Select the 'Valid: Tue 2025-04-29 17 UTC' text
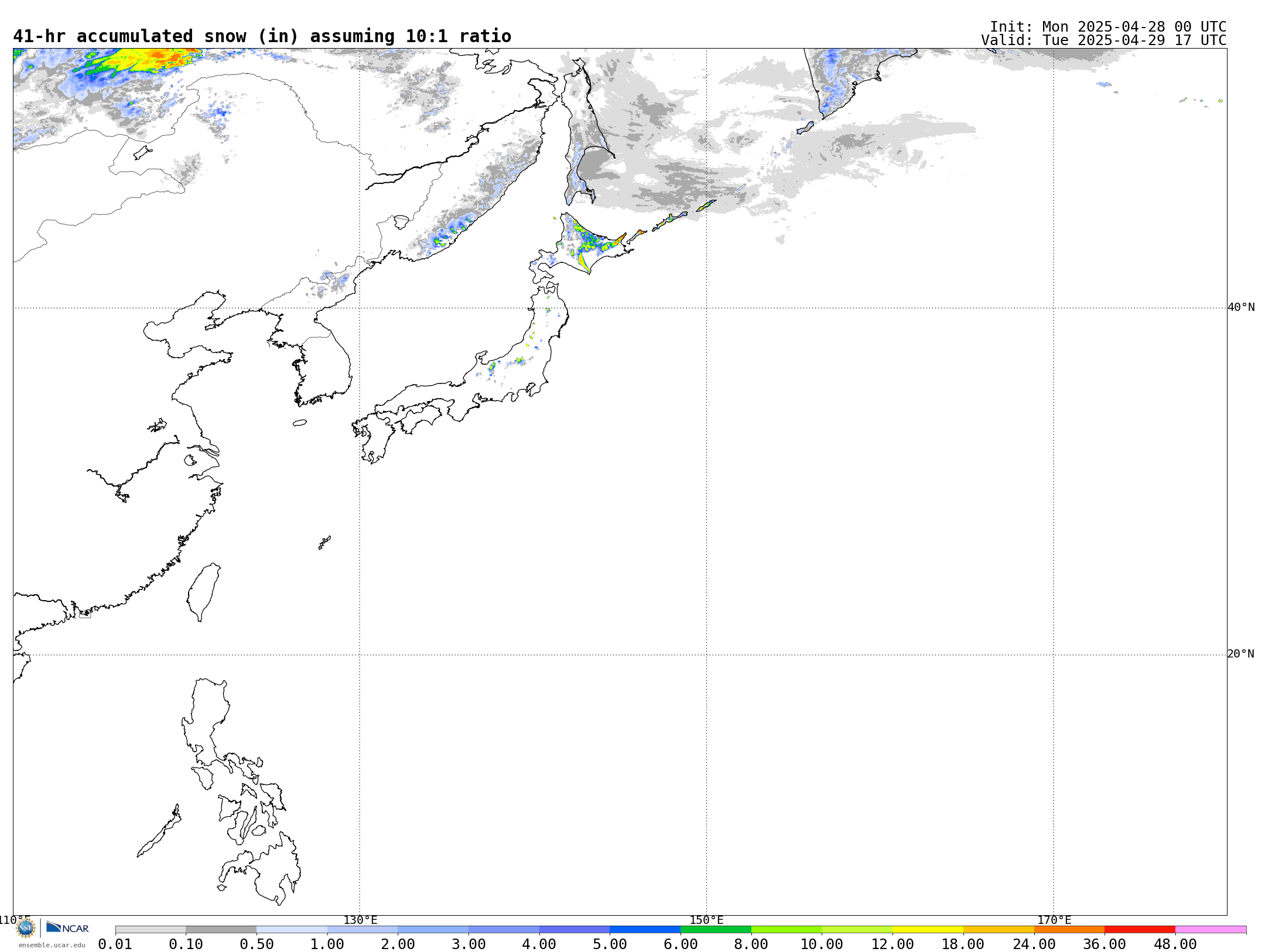The width and height of the screenshot is (1265, 952). pyautogui.click(x=1104, y=40)
